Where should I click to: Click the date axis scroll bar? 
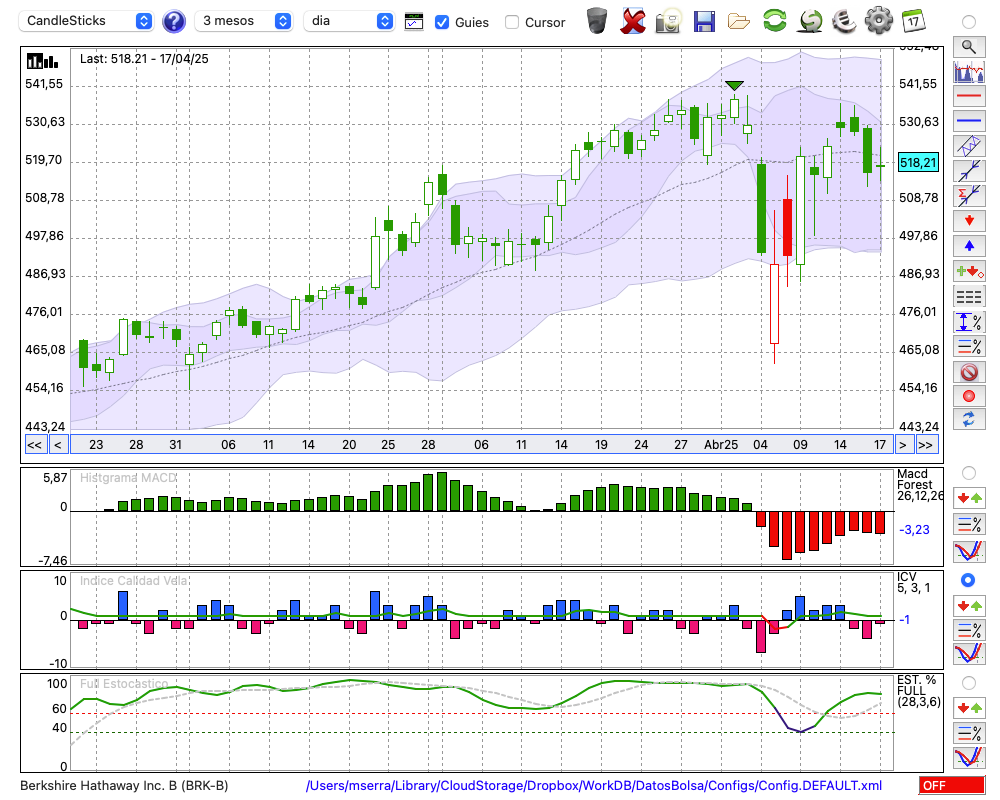pos(482,445)
